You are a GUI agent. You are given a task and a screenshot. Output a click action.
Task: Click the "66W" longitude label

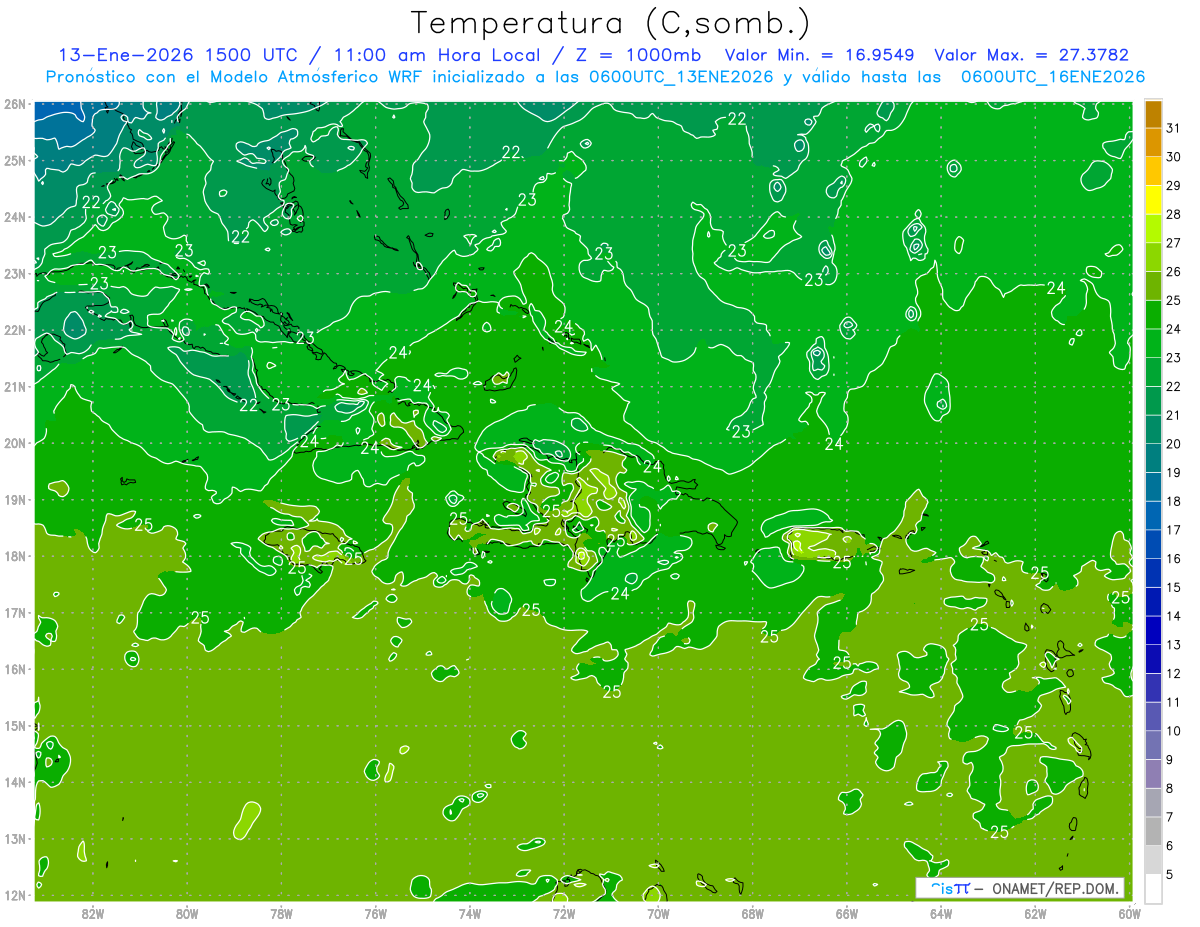(x=846, y=912)
